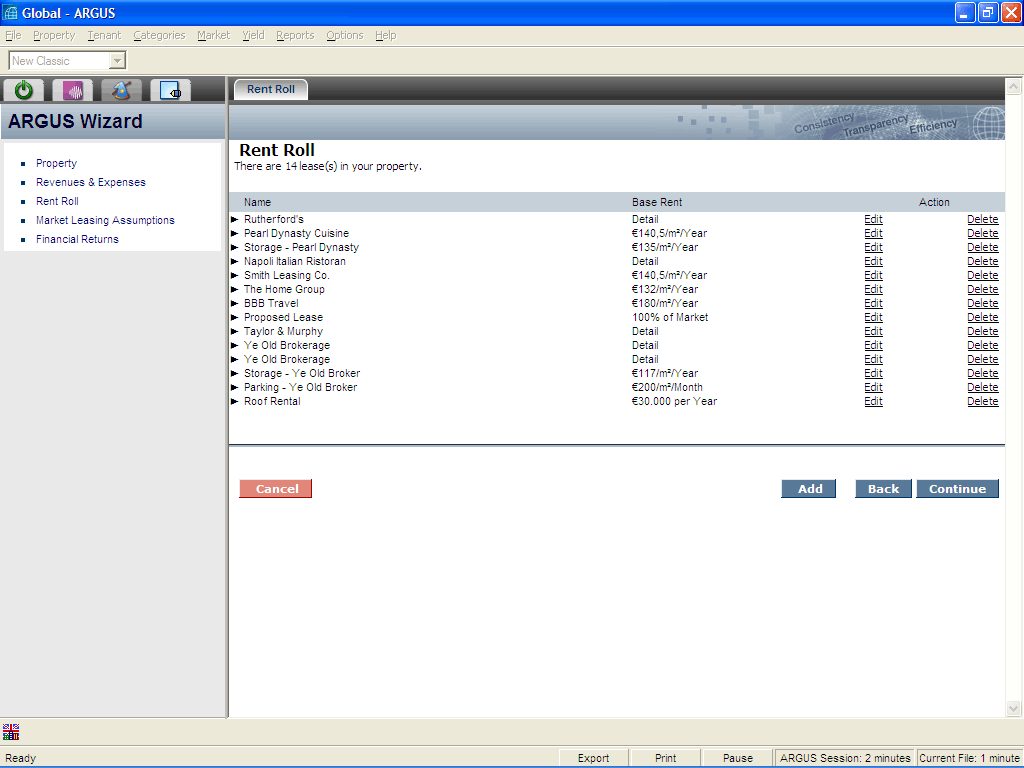Click the scrollbar down arrow
The width and height of the screenshot is (1024, 768).
point(1013,709)
